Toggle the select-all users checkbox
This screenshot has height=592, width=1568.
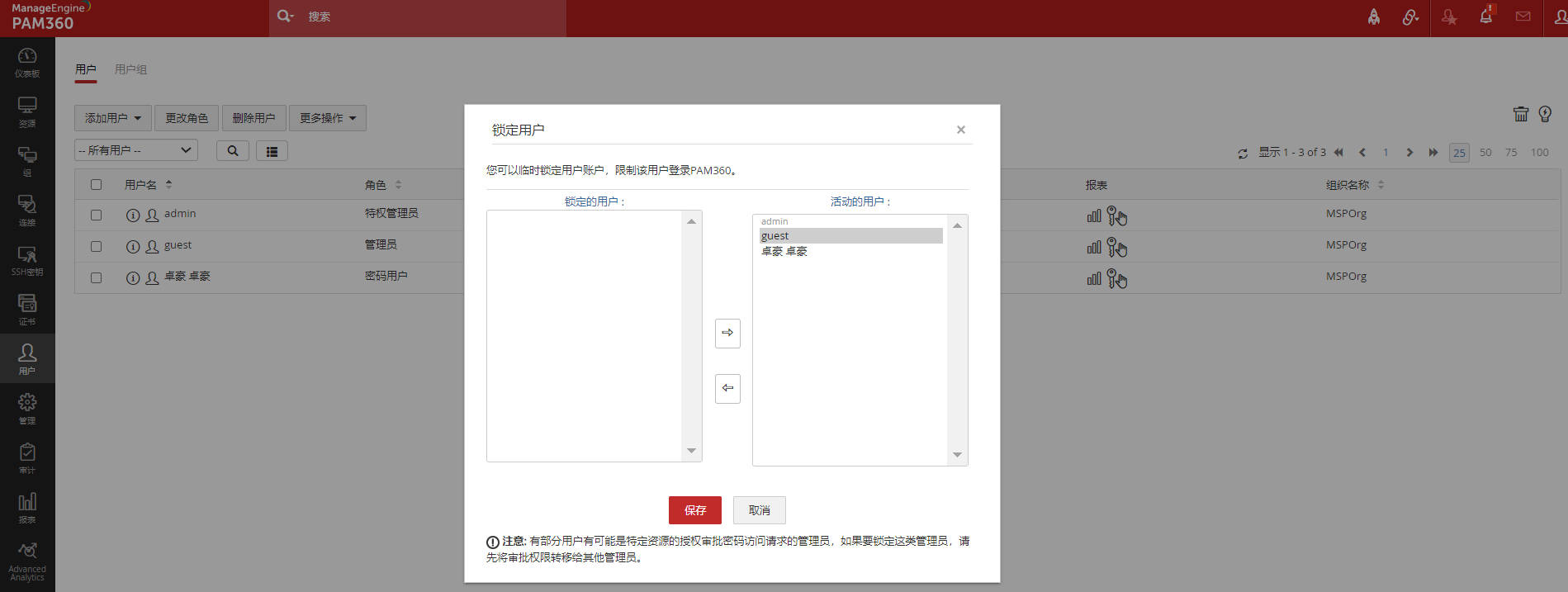click(x=96, y=185)
